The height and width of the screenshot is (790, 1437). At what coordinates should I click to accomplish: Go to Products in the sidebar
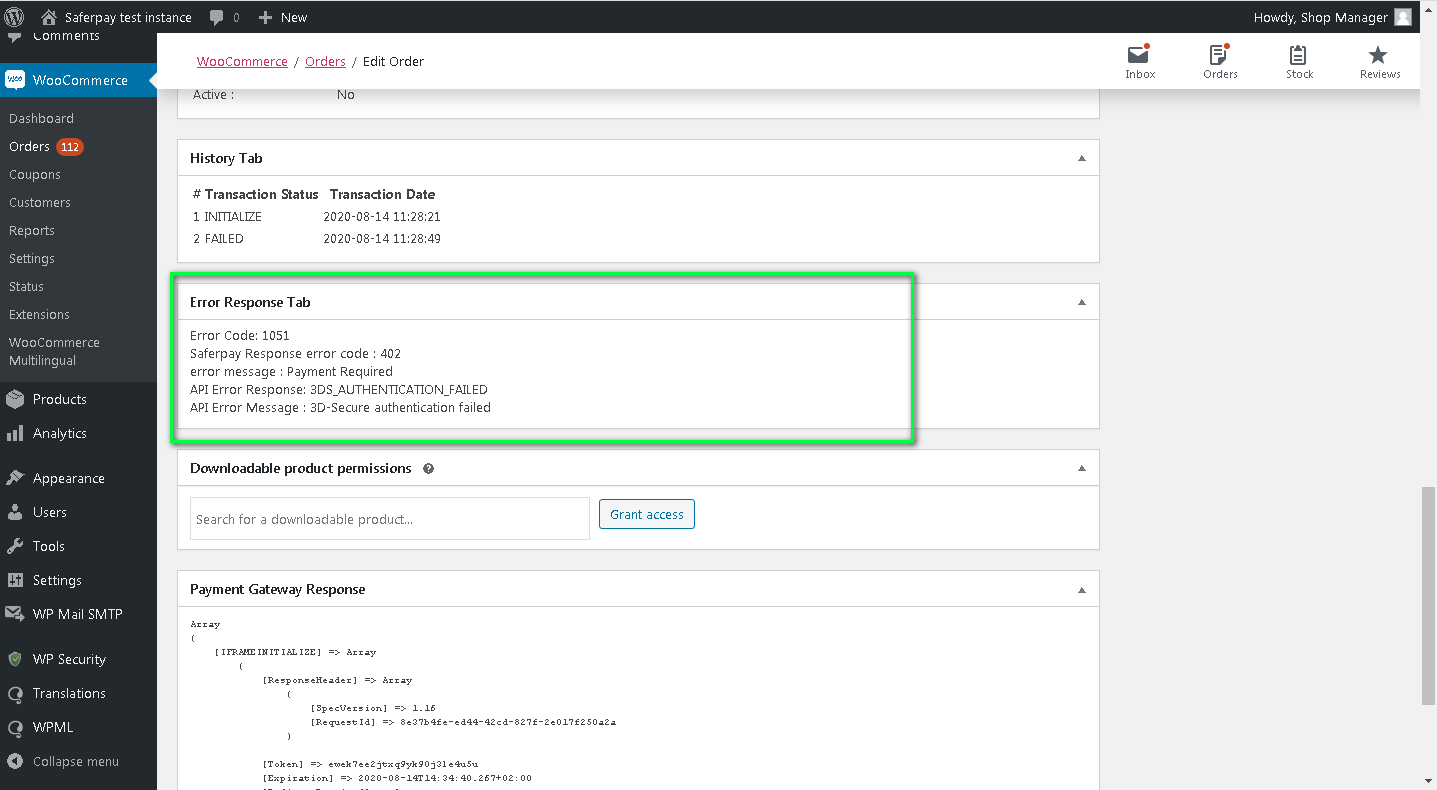point(59,399)
